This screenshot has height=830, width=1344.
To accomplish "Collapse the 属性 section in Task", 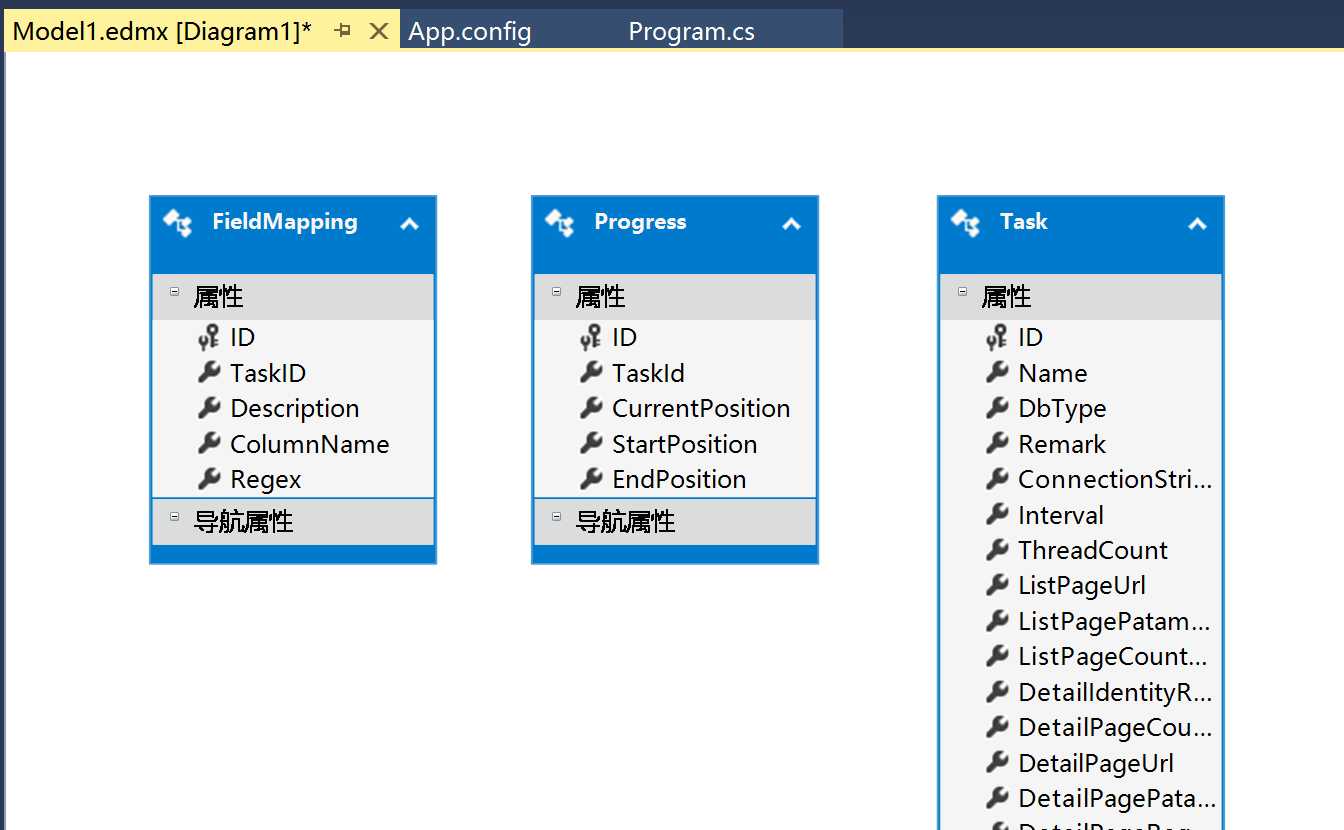I will tap(962, 292).
